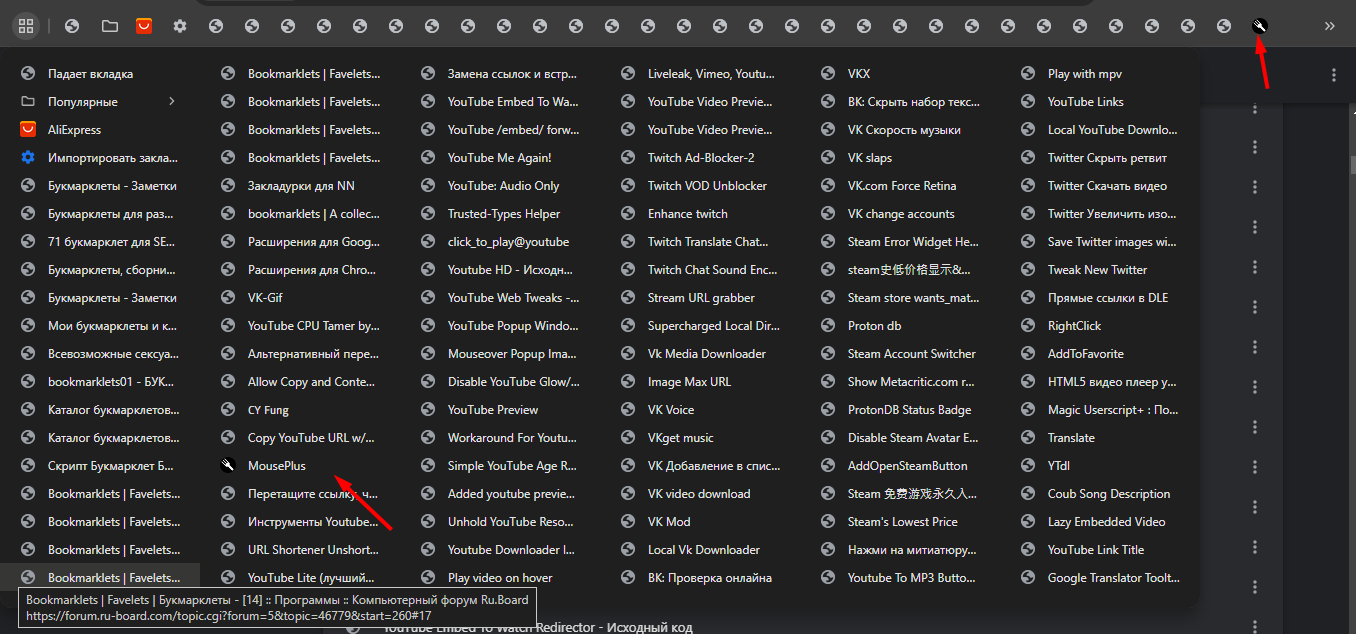Open the Закладурки для NN bookmark
Viewport: 1356px width, 634px height.
(x=300, y=186)
